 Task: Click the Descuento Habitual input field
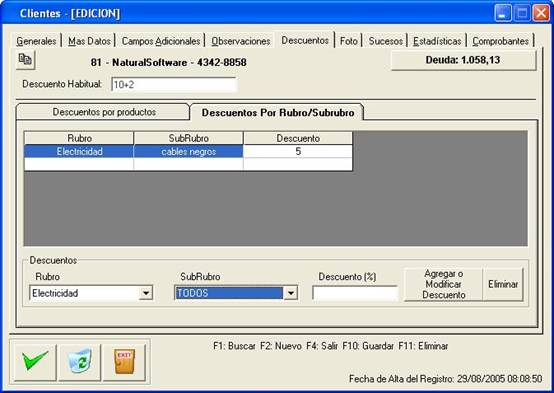pyautogui.click(x=173, y=84)
